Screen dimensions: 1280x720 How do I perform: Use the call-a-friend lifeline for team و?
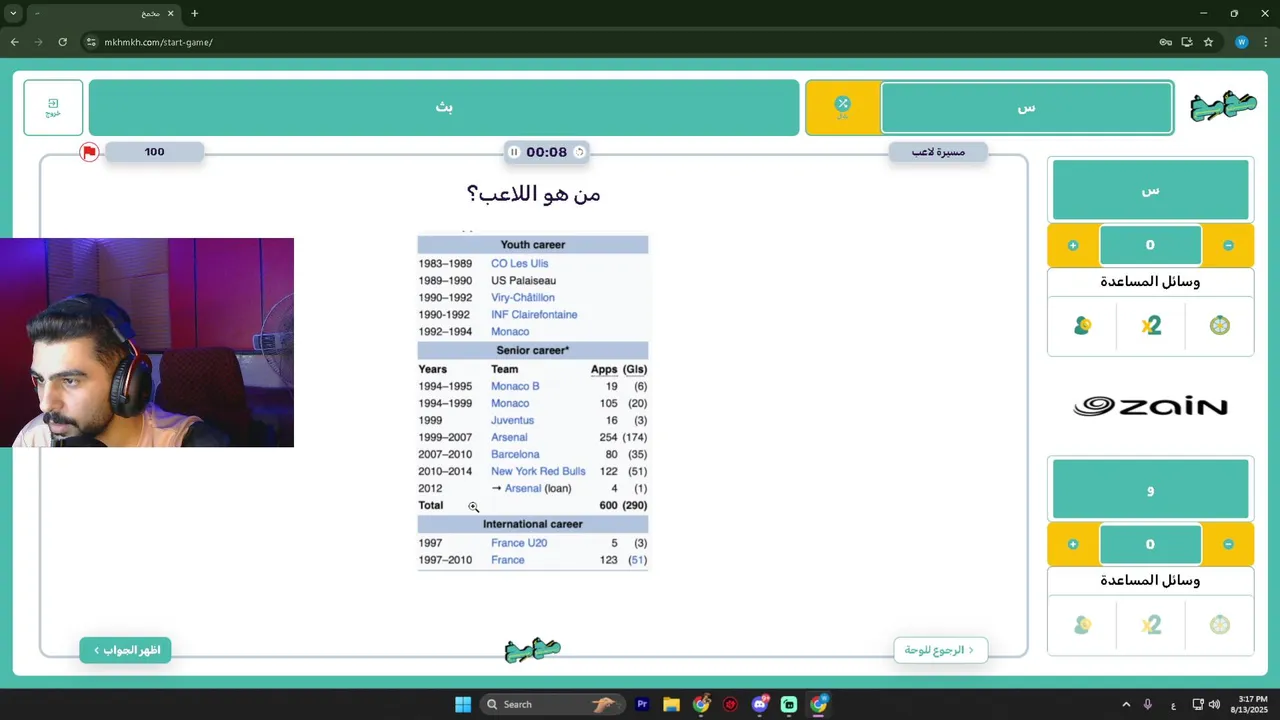click(x=1082, y=624)
